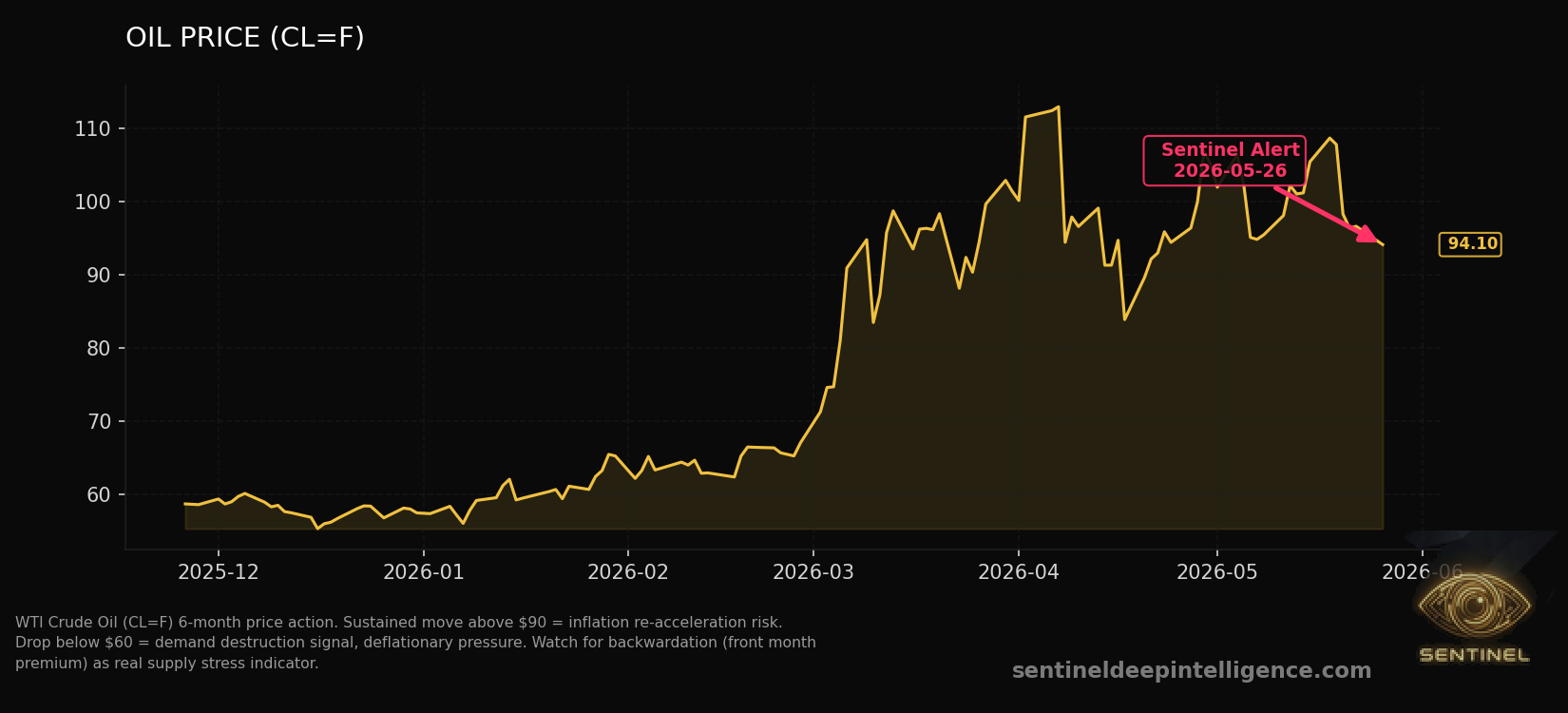Click the OIL PRICE (CL=F) chart title
This screenshot has width=1568, height=713.
pyautogui.click(x=245, y=38)
